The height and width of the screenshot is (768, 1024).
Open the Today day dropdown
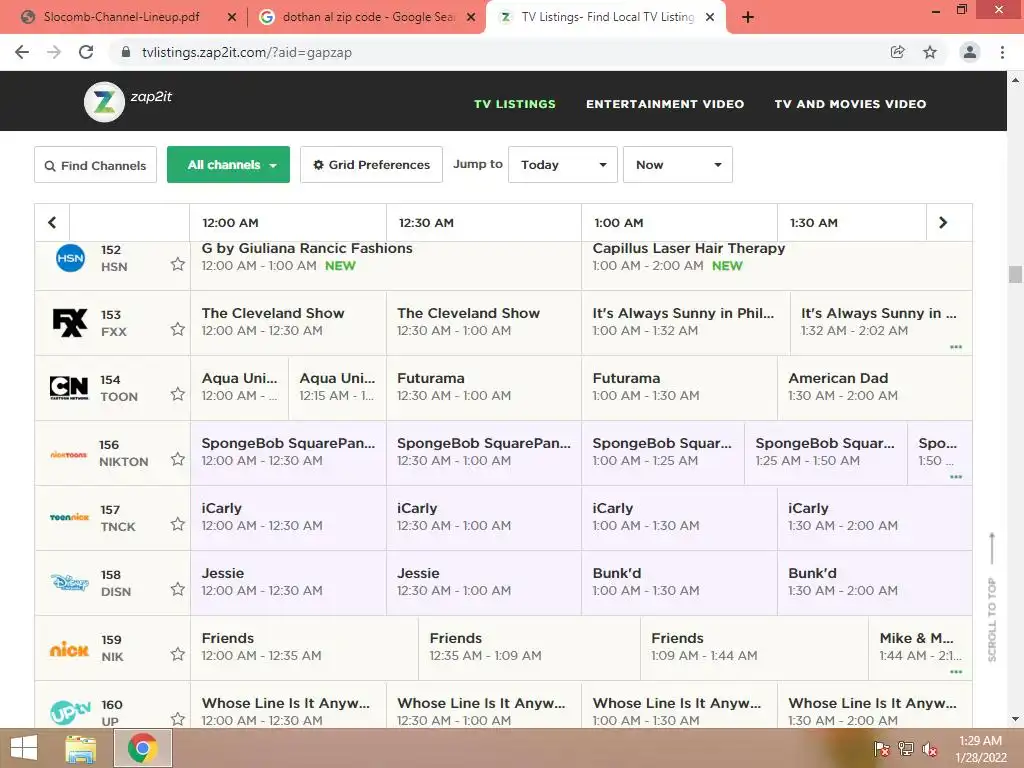pyautogui.click(x=562, y=165)
